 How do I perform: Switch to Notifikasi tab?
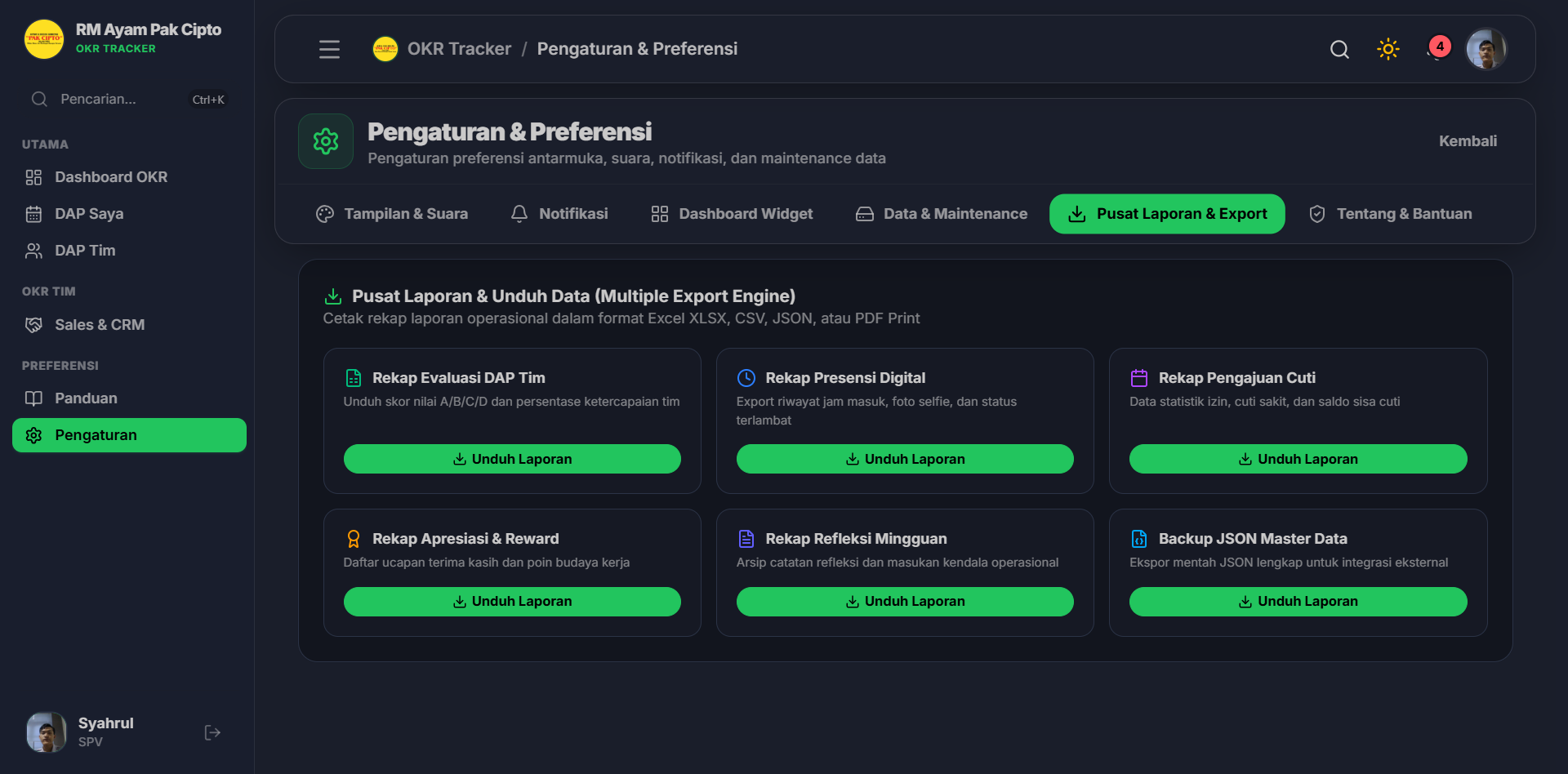tap(559, 214)
